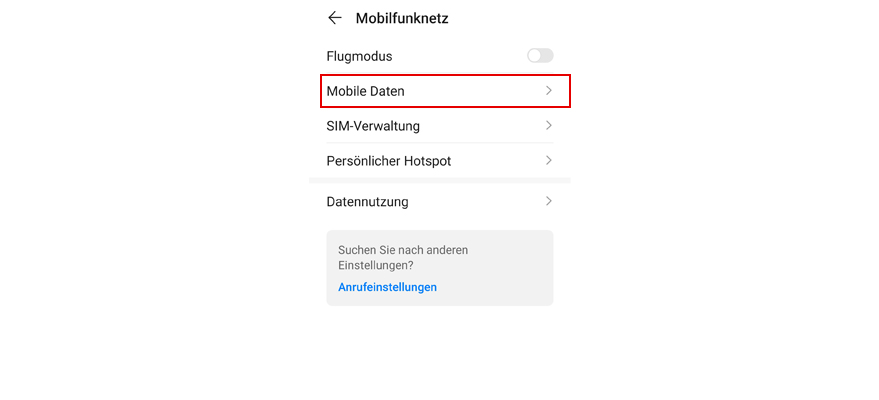Toggle the Flugmodus switch
The height and width of the screenshot is (400, 879).
click(540, 55)
